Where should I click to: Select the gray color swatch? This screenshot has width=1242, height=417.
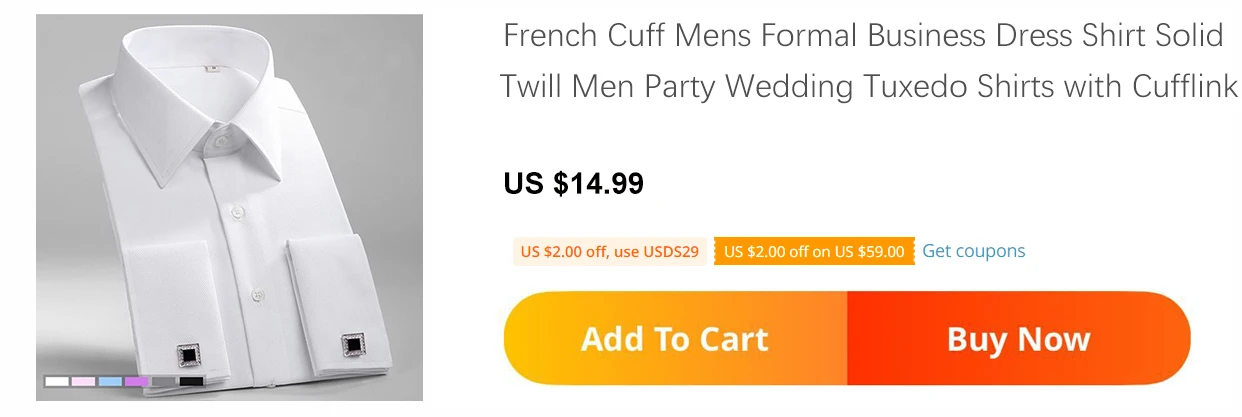click(163, 381)
